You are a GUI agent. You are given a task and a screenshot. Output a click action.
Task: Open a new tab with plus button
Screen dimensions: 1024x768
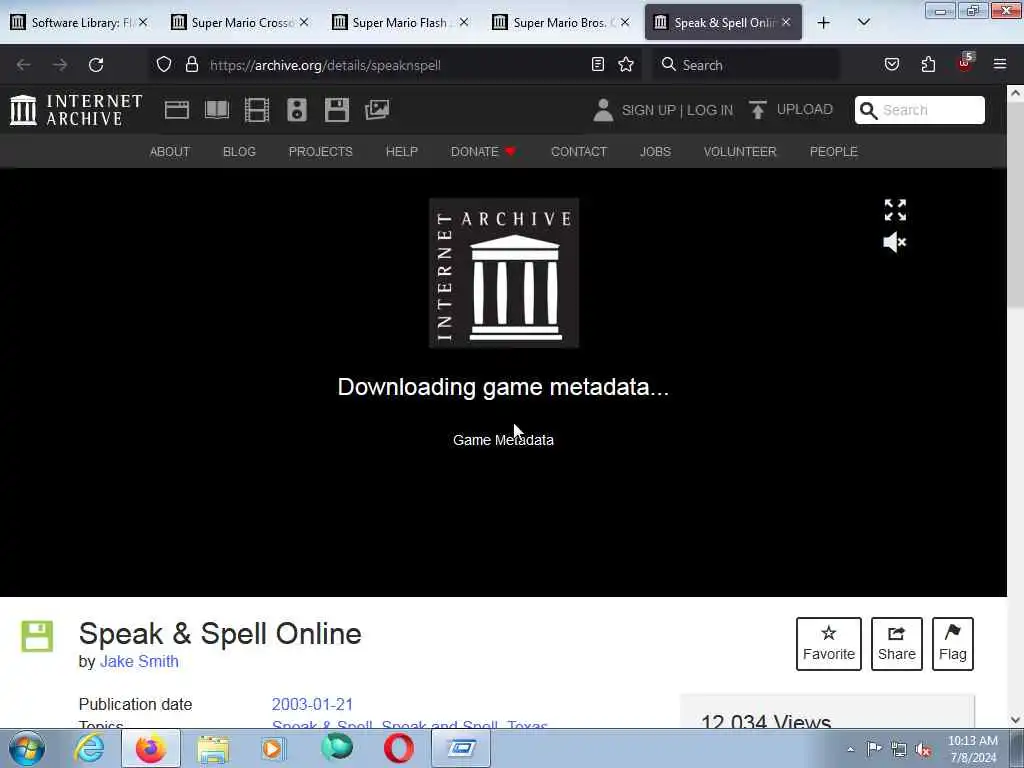pos(824,23)
